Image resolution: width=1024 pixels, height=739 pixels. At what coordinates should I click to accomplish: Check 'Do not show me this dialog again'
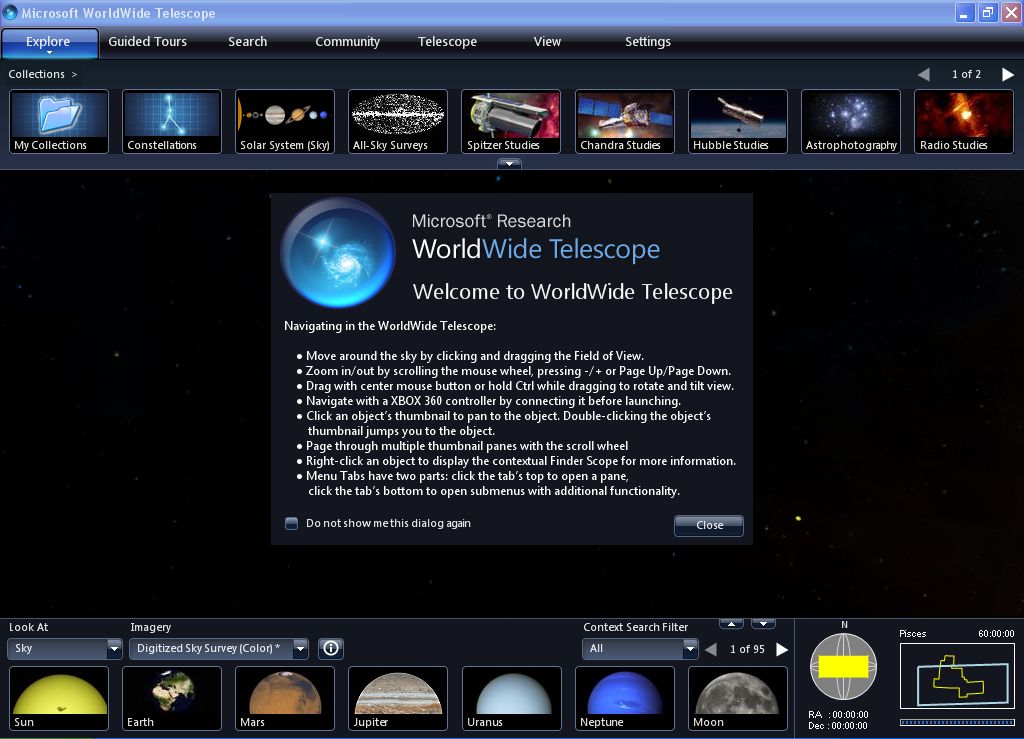(292, 523)
